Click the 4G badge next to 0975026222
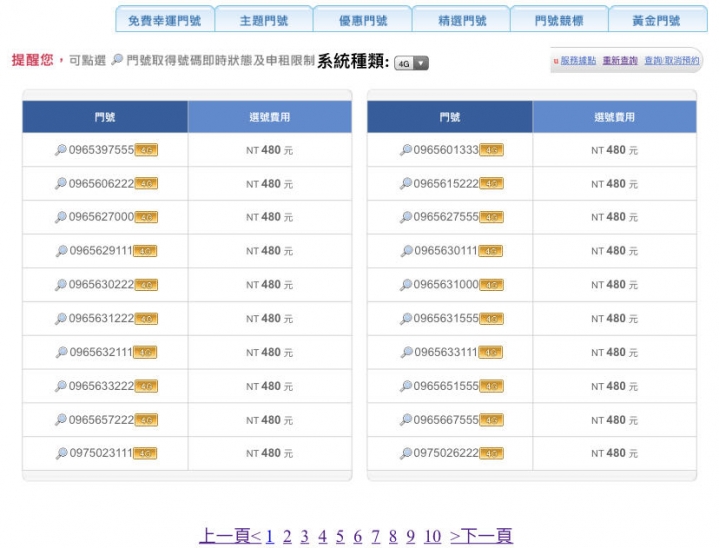 click(x=491, y=454)
